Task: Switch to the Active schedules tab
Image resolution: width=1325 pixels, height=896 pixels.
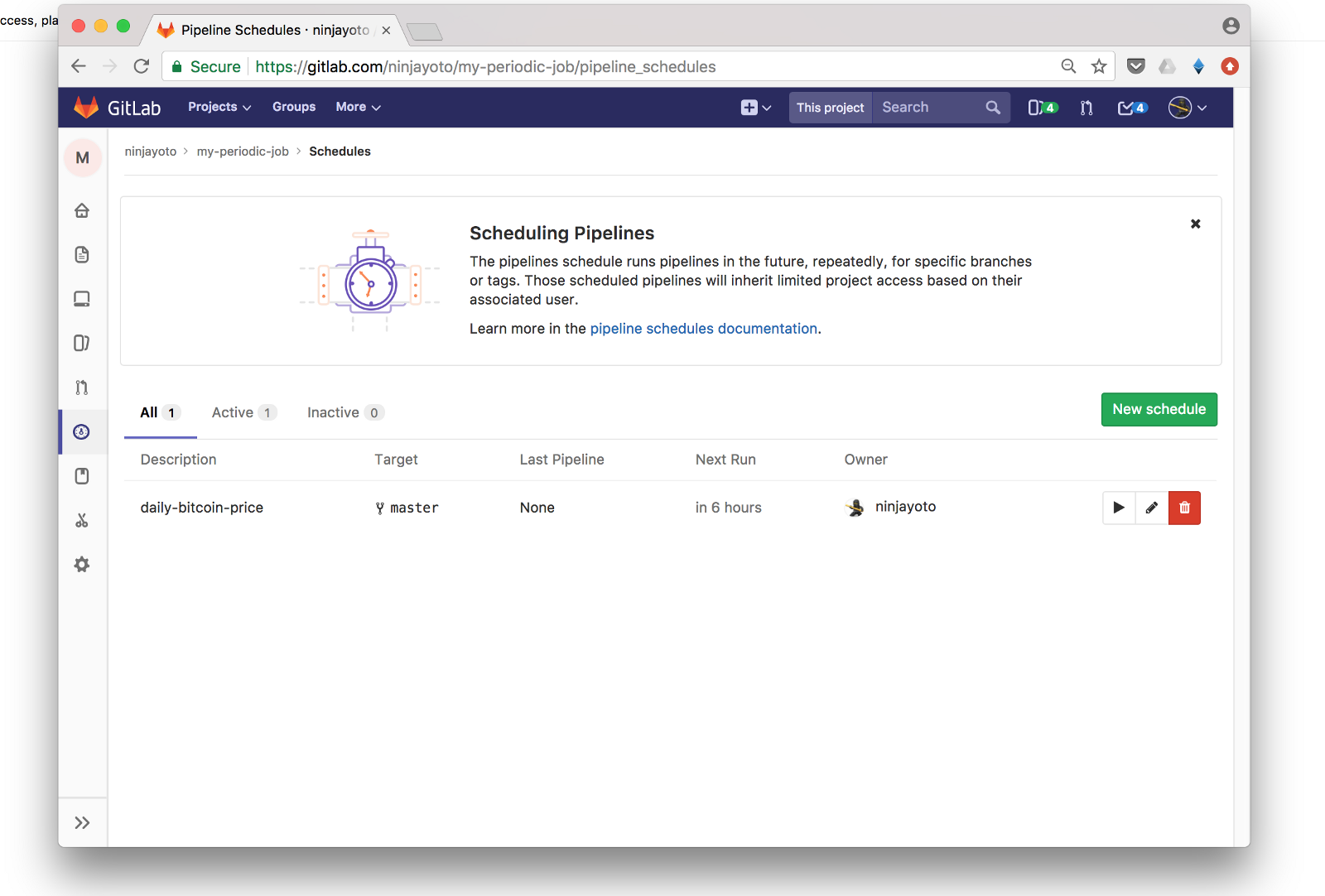Action: 243,412
